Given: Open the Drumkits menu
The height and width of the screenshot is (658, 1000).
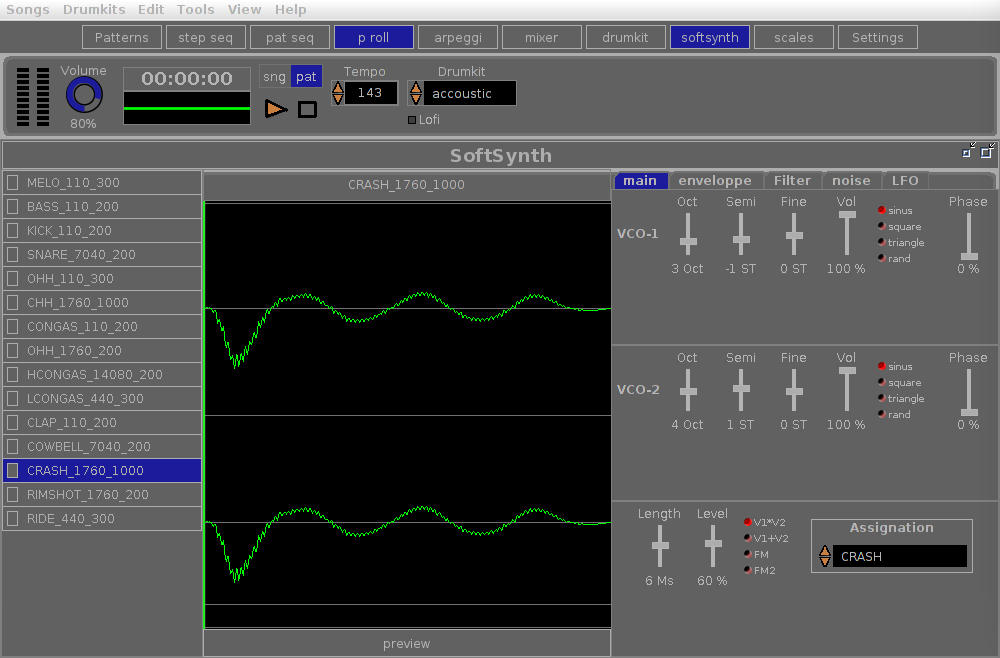Looking at the screenshot, I should tap(94, 10).
